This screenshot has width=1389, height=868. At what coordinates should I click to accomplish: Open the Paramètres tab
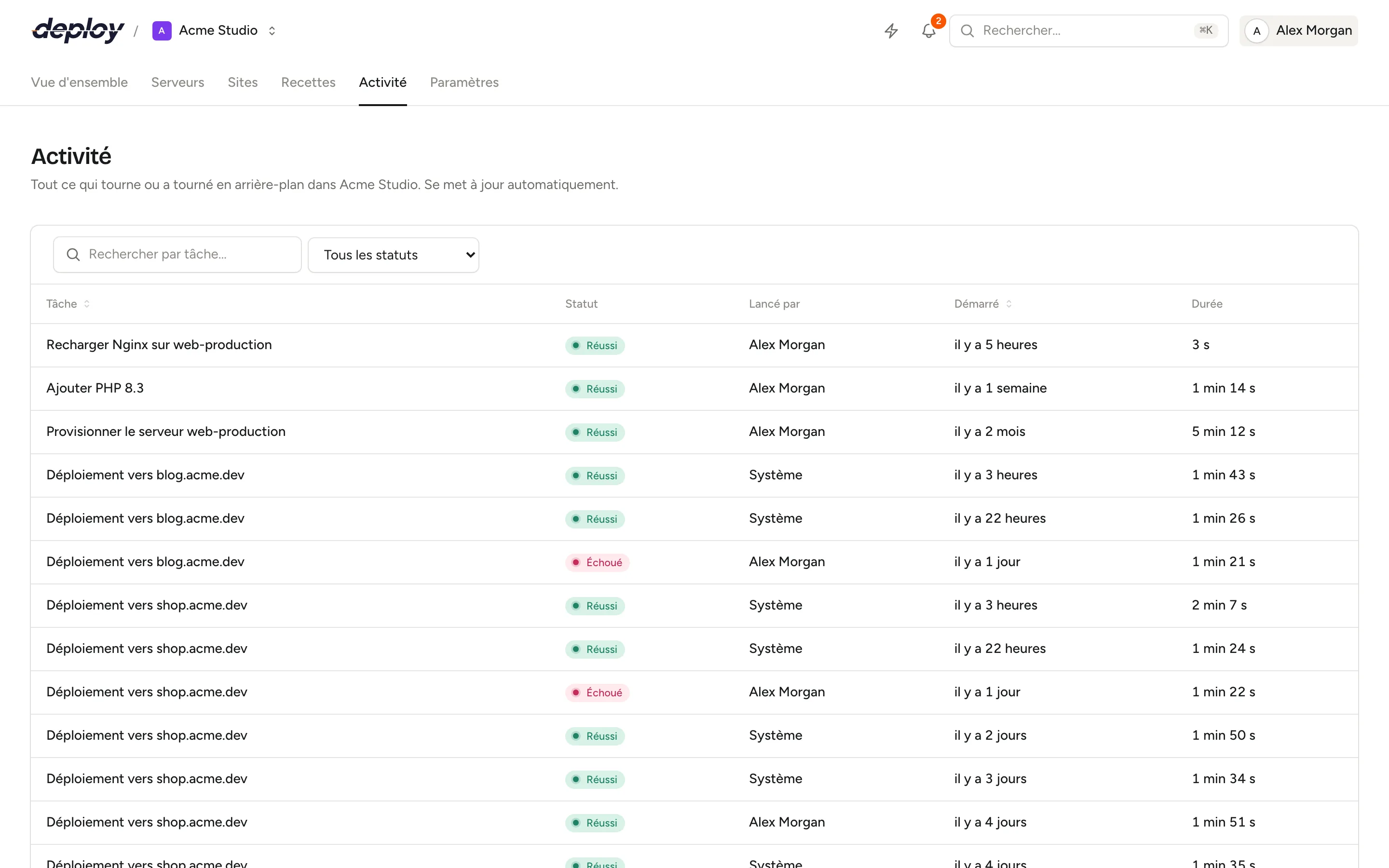click(x=464, y=82)
